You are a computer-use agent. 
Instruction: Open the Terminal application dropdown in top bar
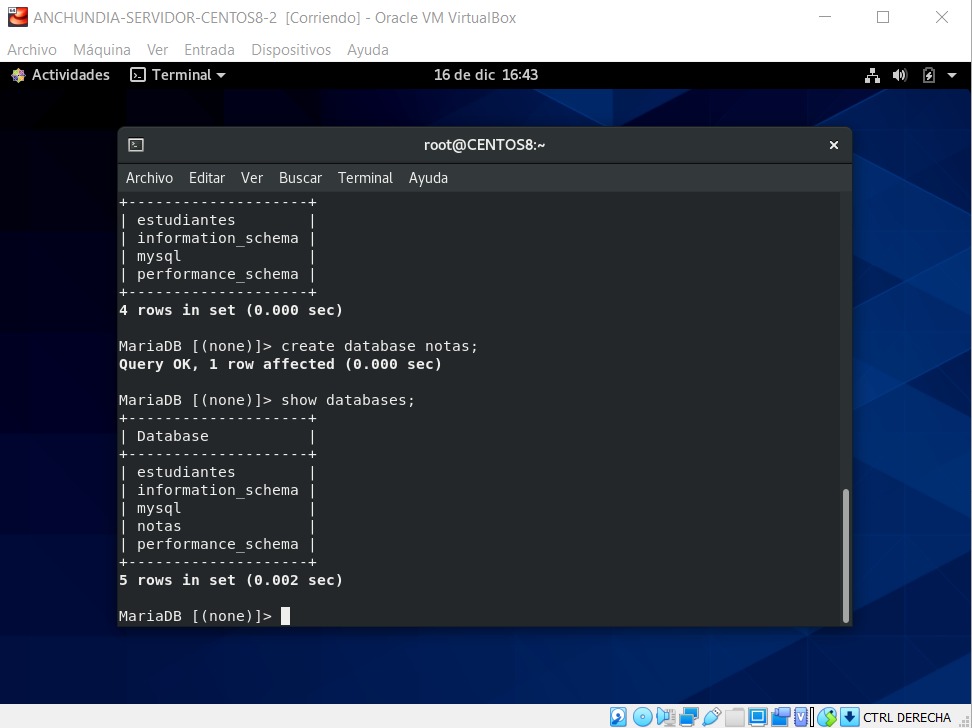tap(177, 74)
